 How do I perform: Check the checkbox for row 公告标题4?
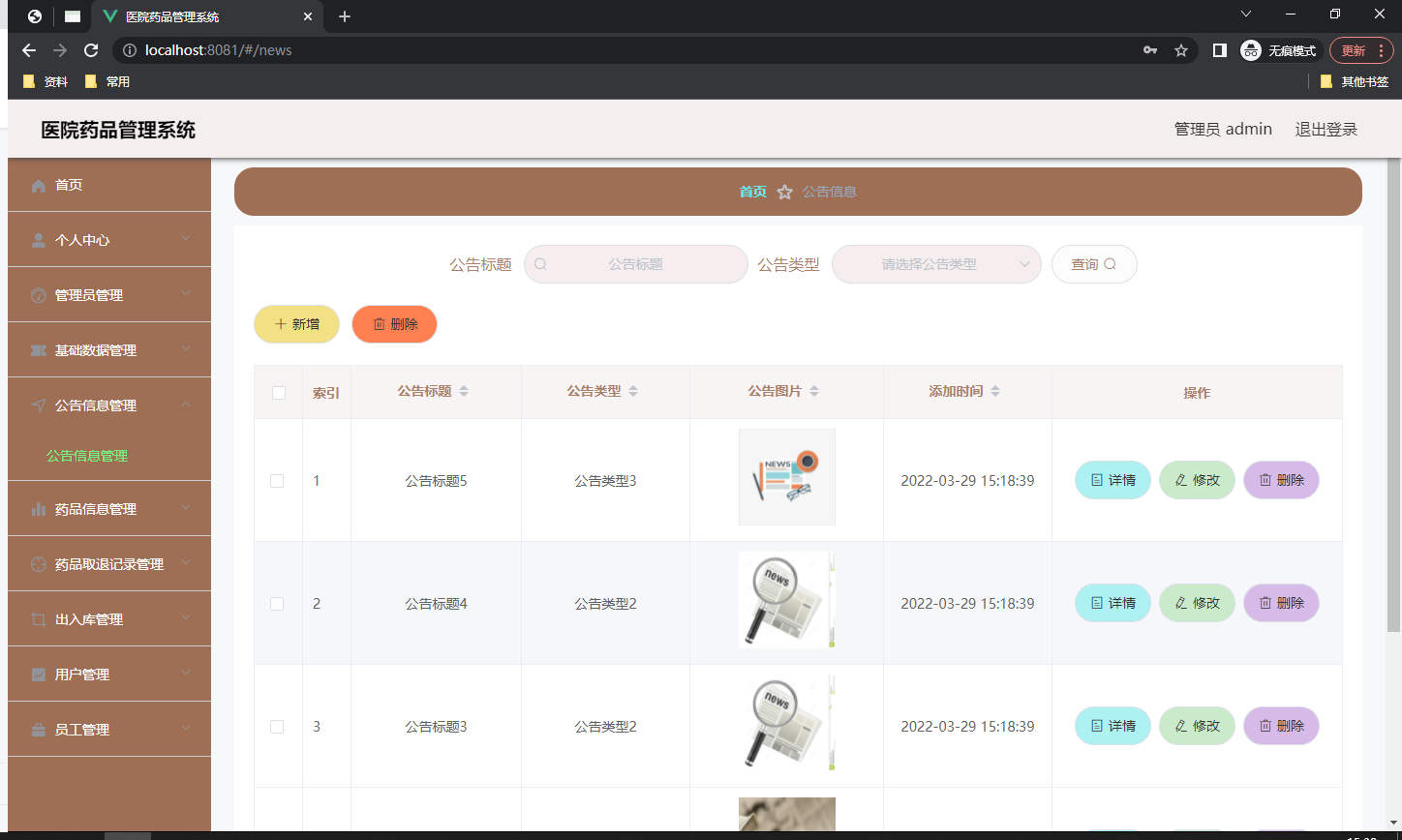coord(278,603)
